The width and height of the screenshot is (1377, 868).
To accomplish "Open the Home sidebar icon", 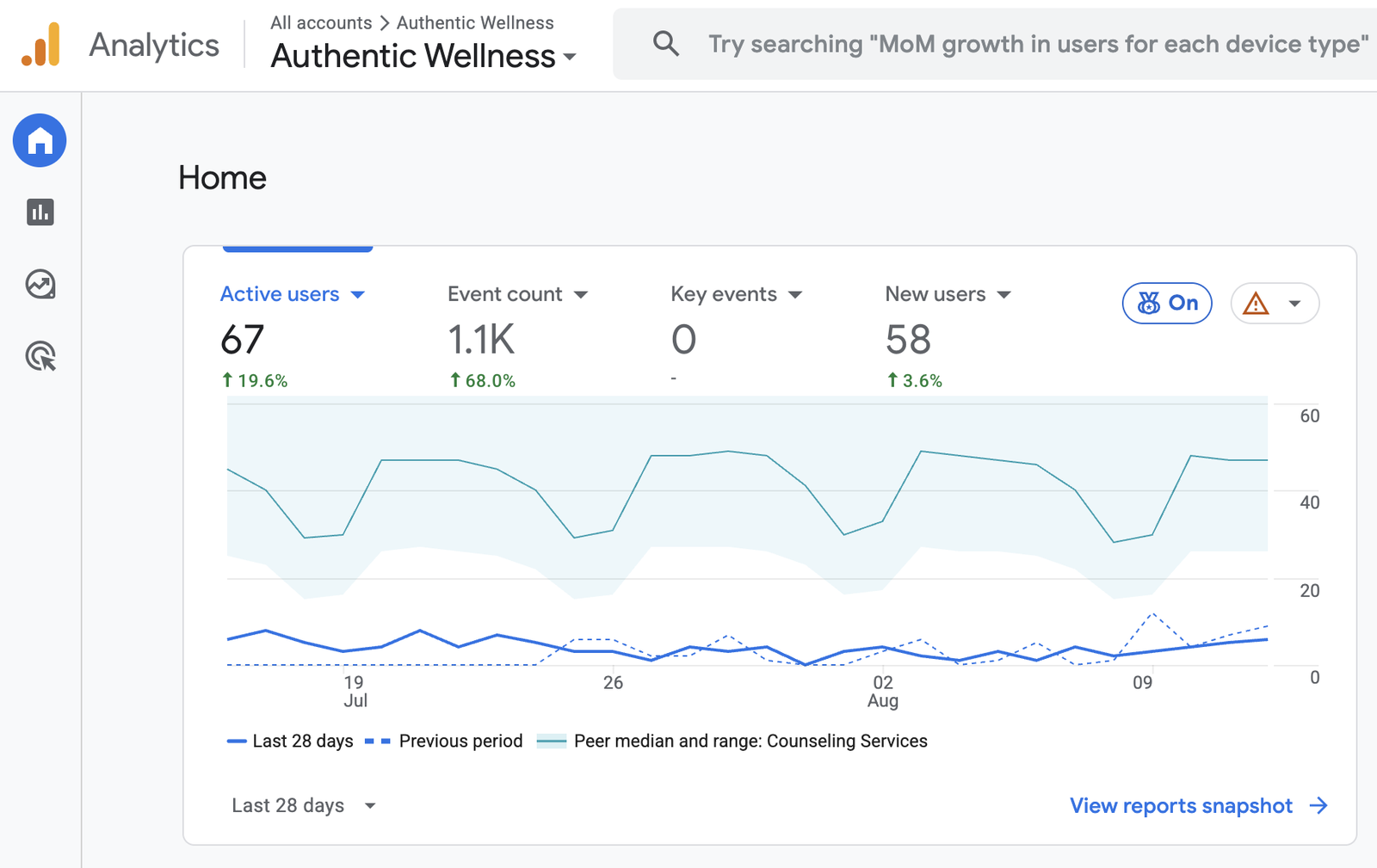I will 40,140.
